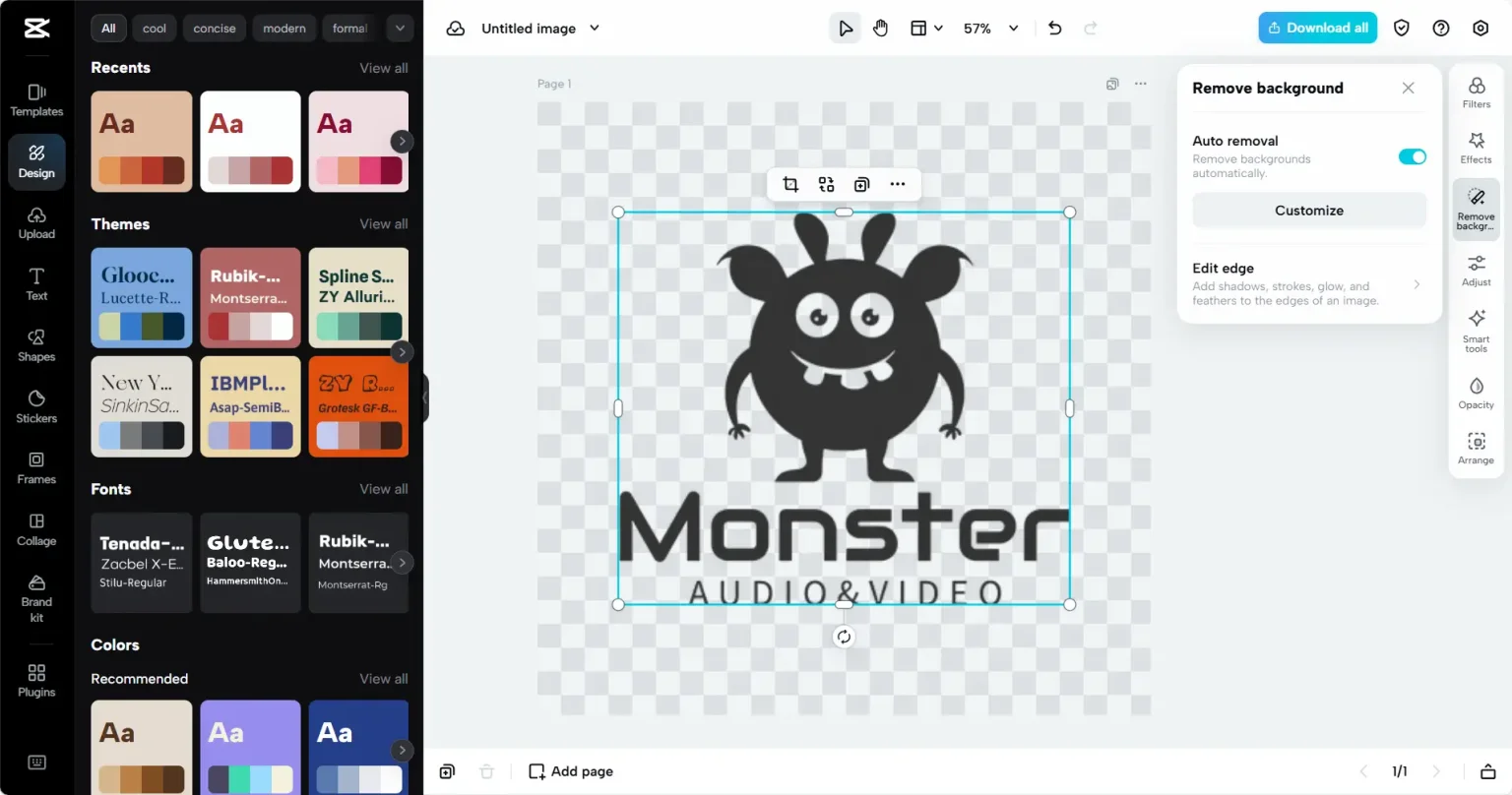Open the Stickers panel in sidebar
Screen dimensions: 1512x795
click(36, 406)
